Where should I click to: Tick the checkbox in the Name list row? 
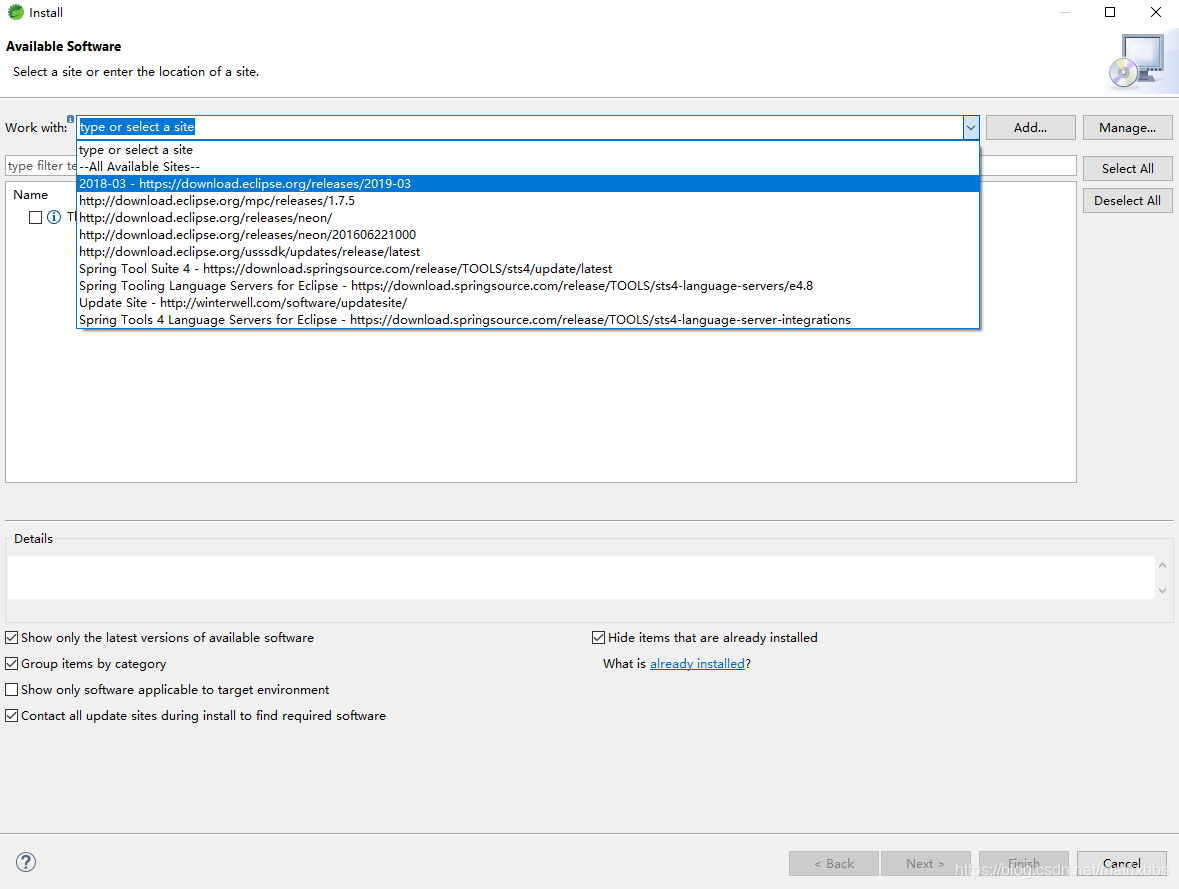pos(35,217)
